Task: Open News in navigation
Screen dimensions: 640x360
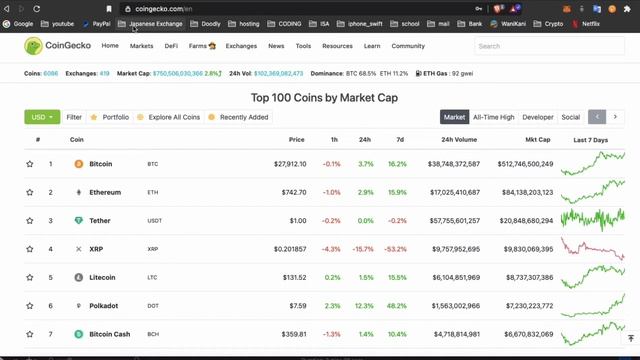Action: (x=276, y=46)
